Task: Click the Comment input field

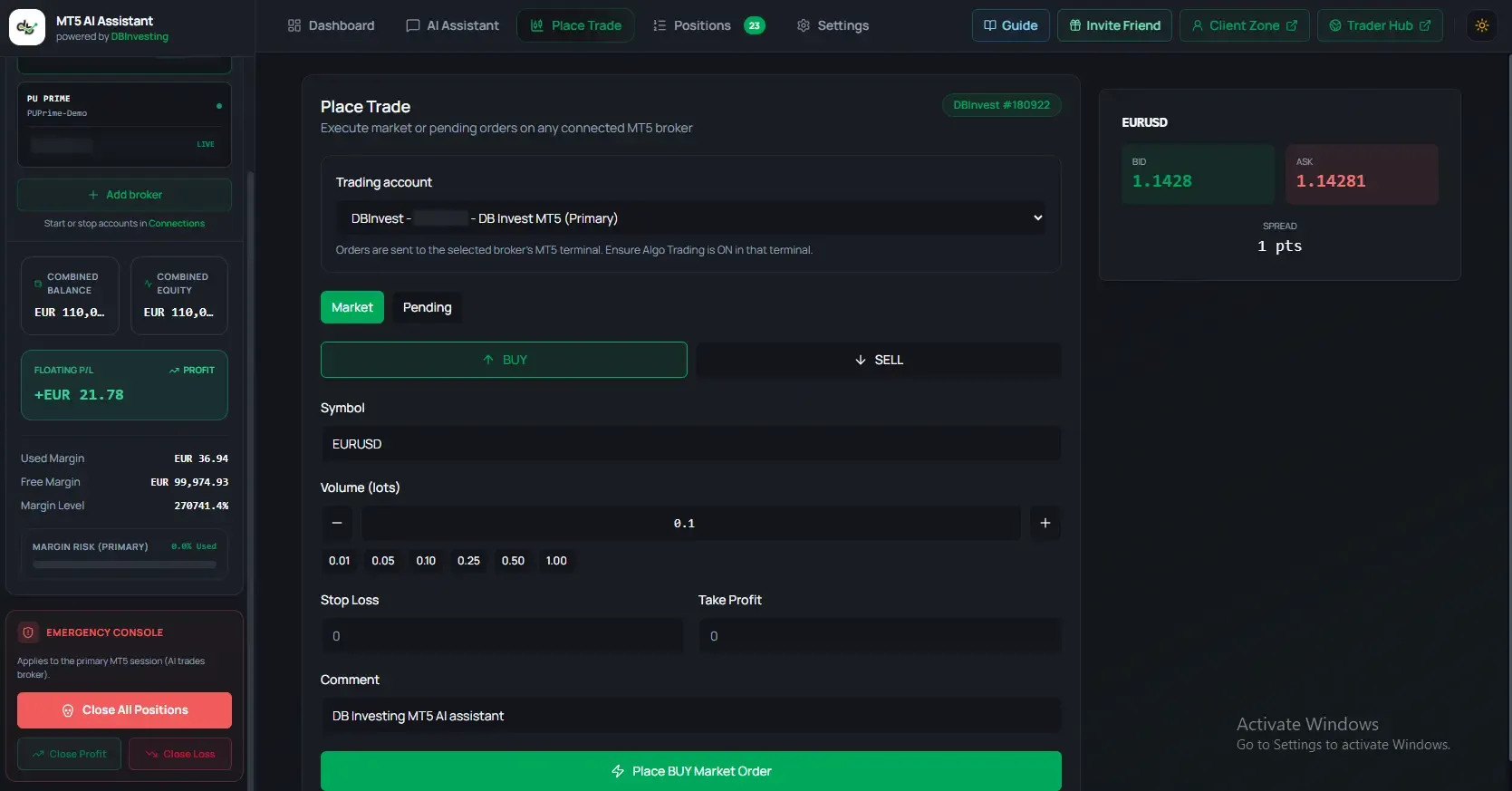Action: (x=690, y=716)
